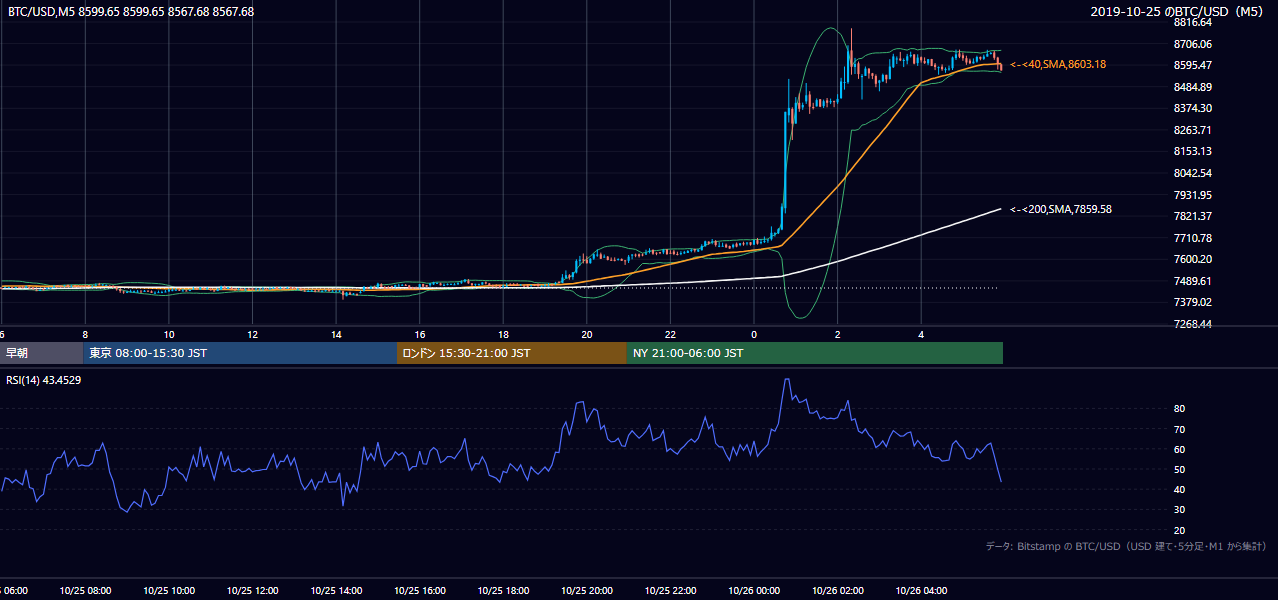Image resolution: width=1278 pixels, height=600 pixels.
Task: Click price axis value 7710.78
Action: pos(1193,238)
